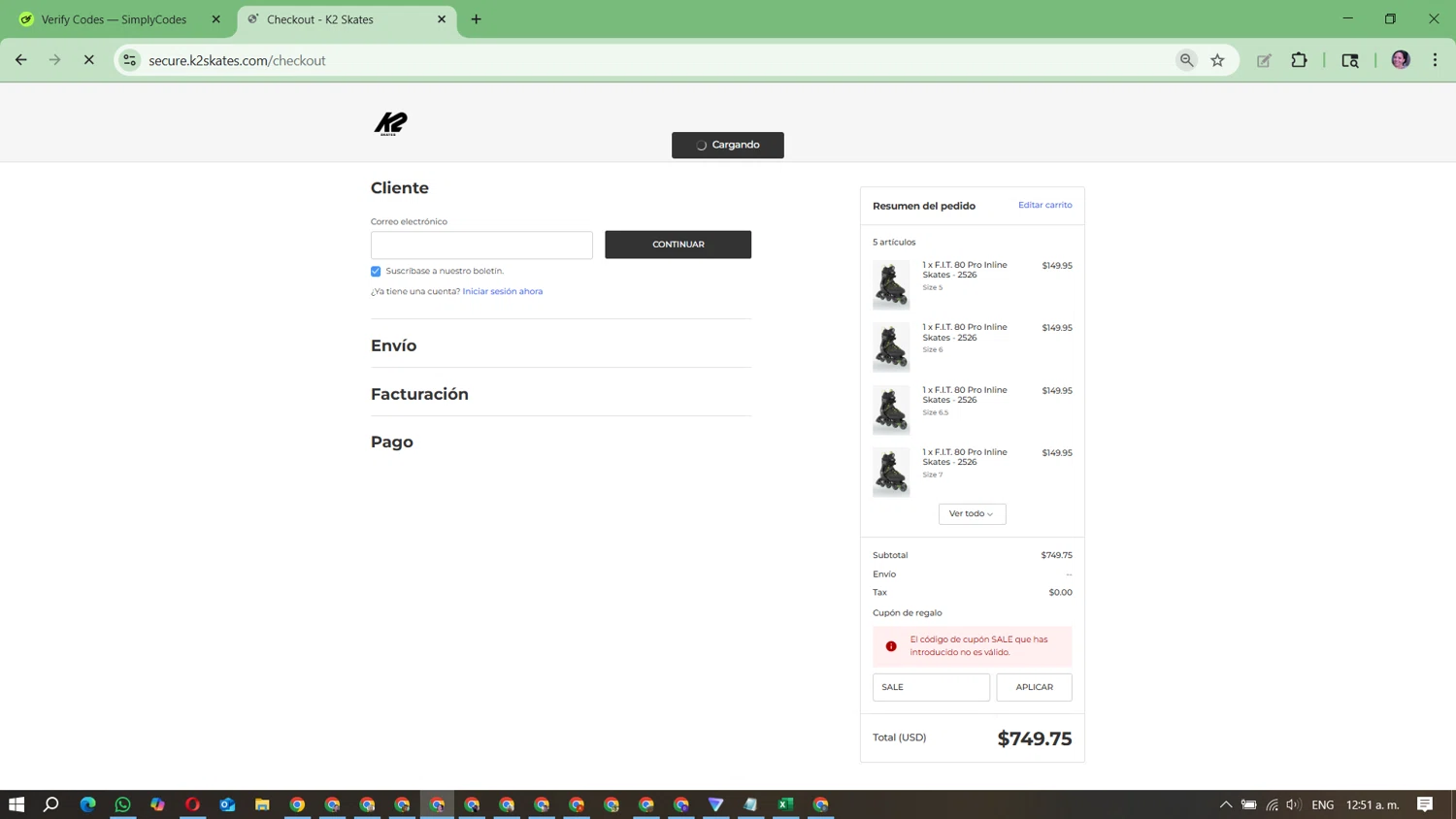Click the Pago section heading
Image resolution: width=1456 pixels, height=819 pixels.
pos(392,442)
